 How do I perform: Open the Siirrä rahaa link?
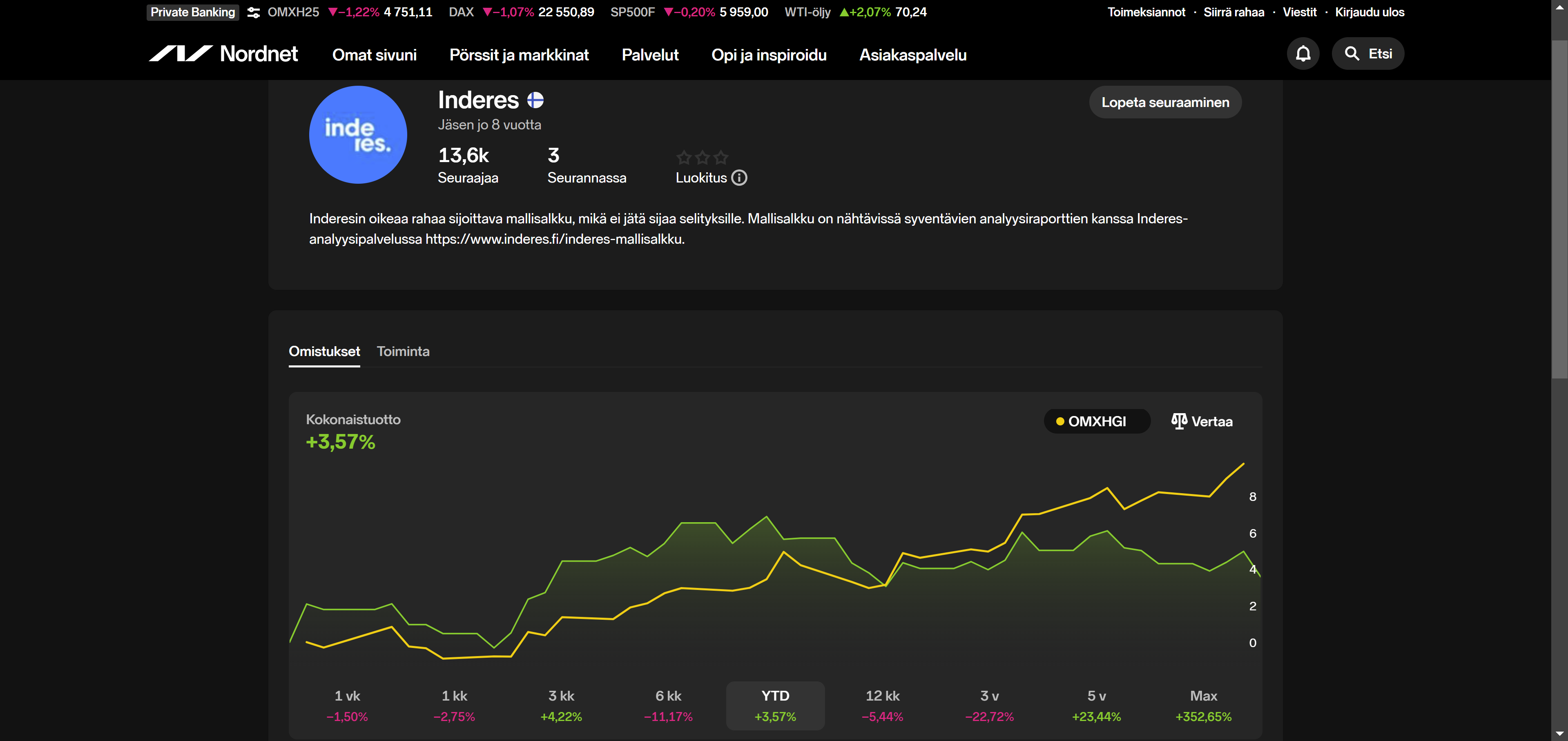point(1233,12)
